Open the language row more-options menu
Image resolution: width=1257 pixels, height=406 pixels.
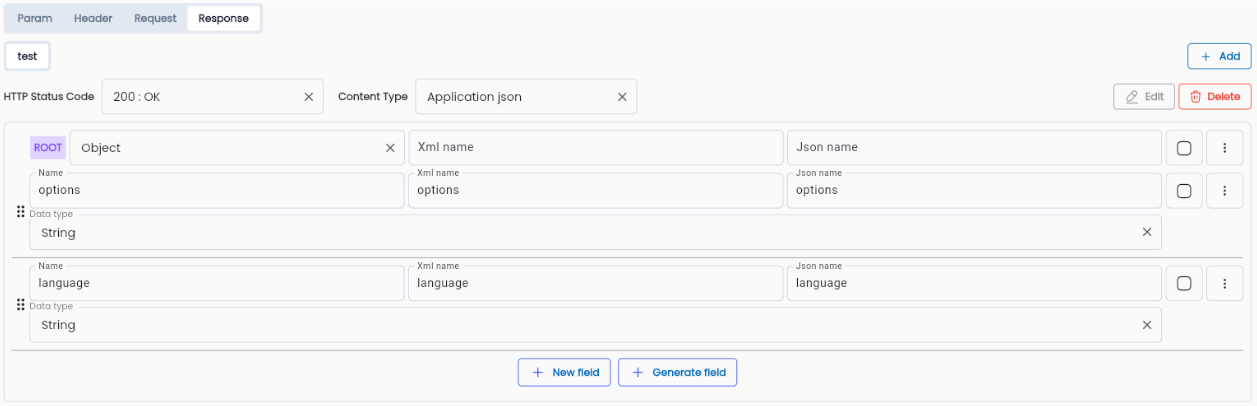1225,283
